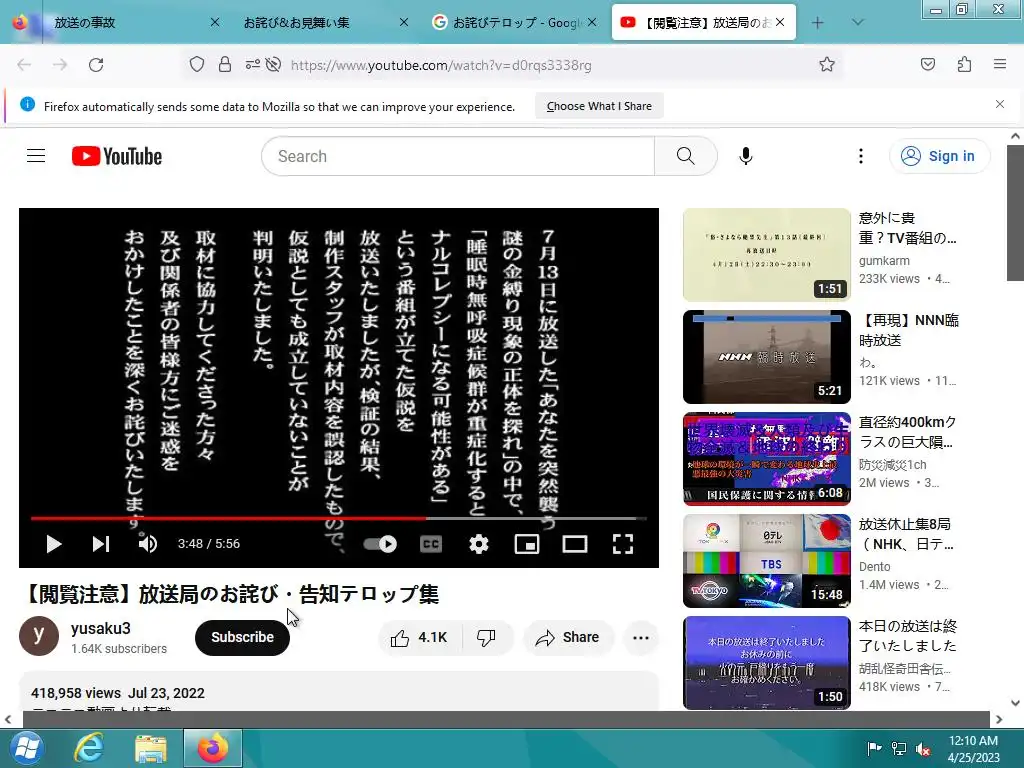Go back to previous page
This screenshot has width=1024, height=768.
24,65
